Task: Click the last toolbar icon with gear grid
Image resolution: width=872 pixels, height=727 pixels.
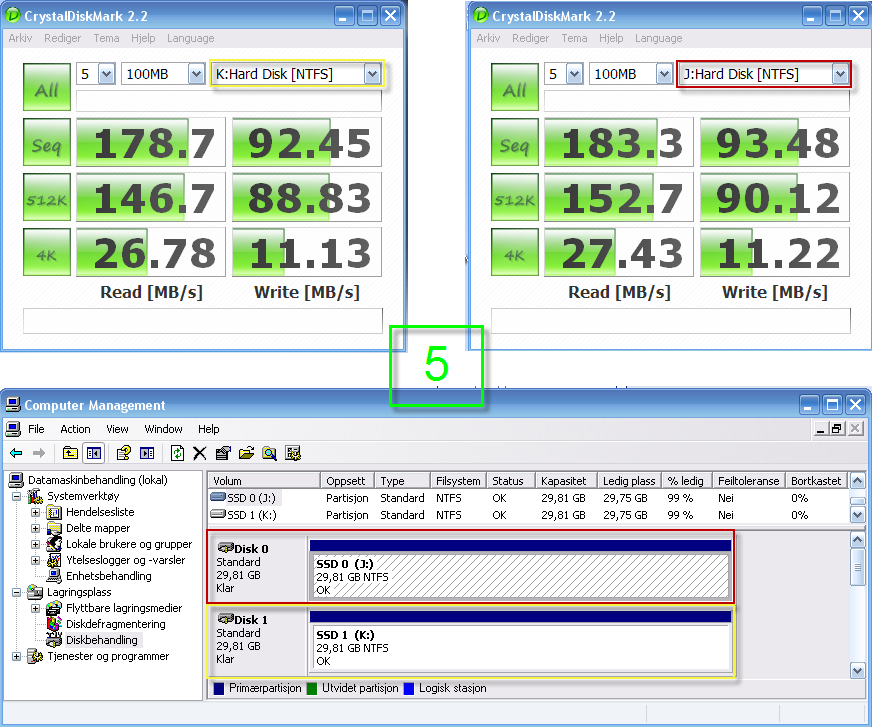Action: (293, 453)
